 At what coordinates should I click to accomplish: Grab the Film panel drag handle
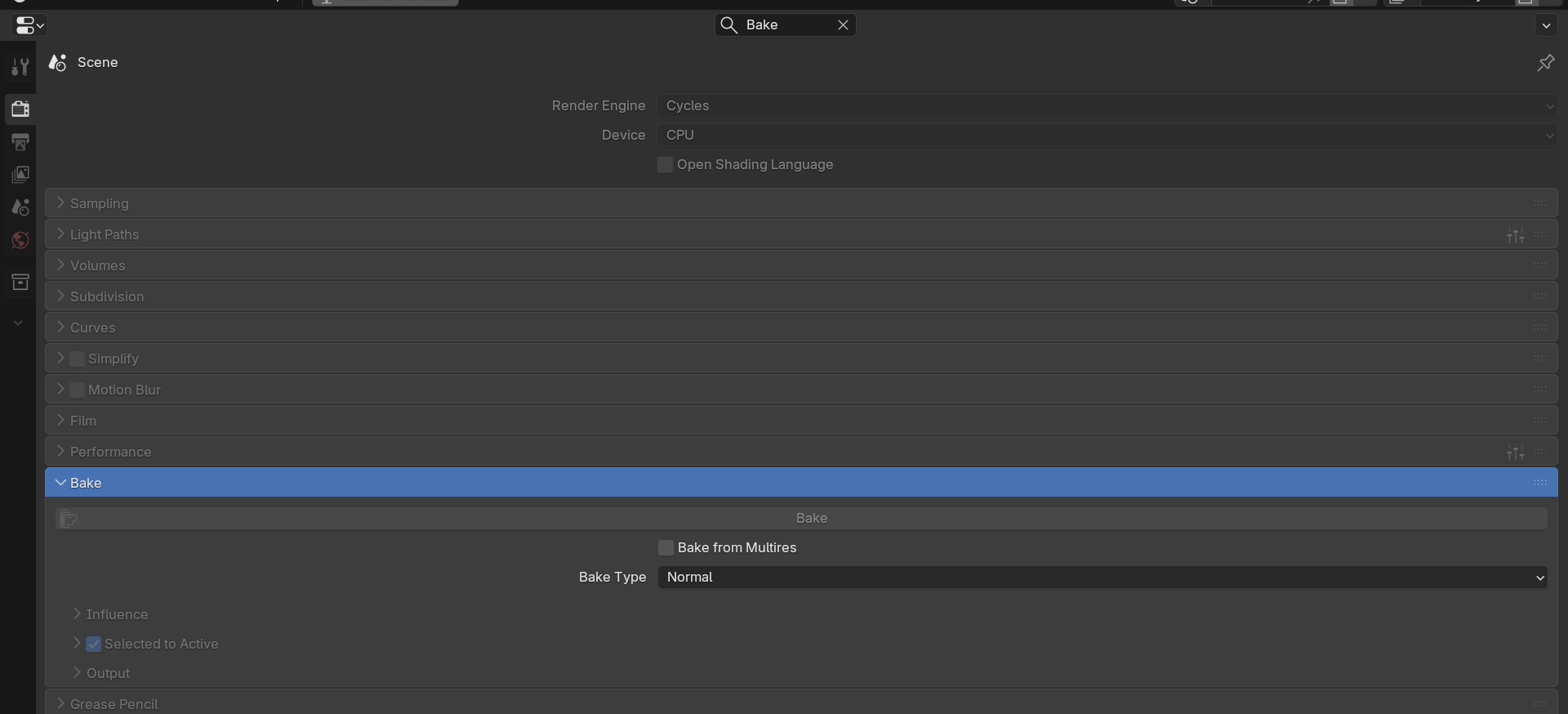click(x=1540, y=421)
